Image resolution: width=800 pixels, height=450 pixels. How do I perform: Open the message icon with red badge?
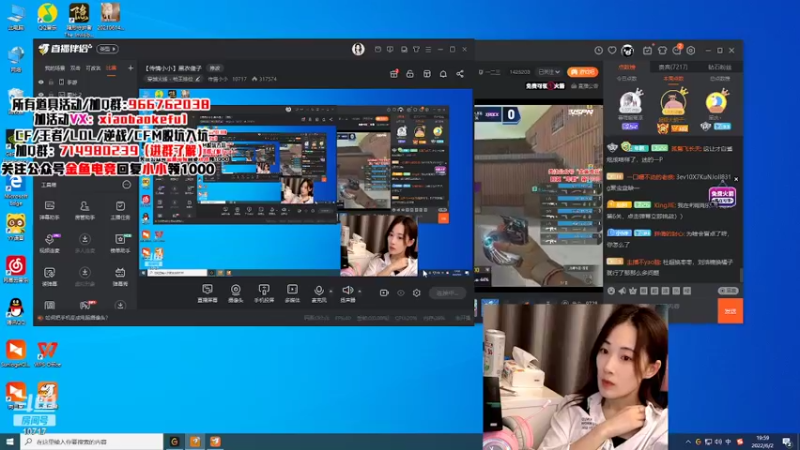tap(677, 50)
